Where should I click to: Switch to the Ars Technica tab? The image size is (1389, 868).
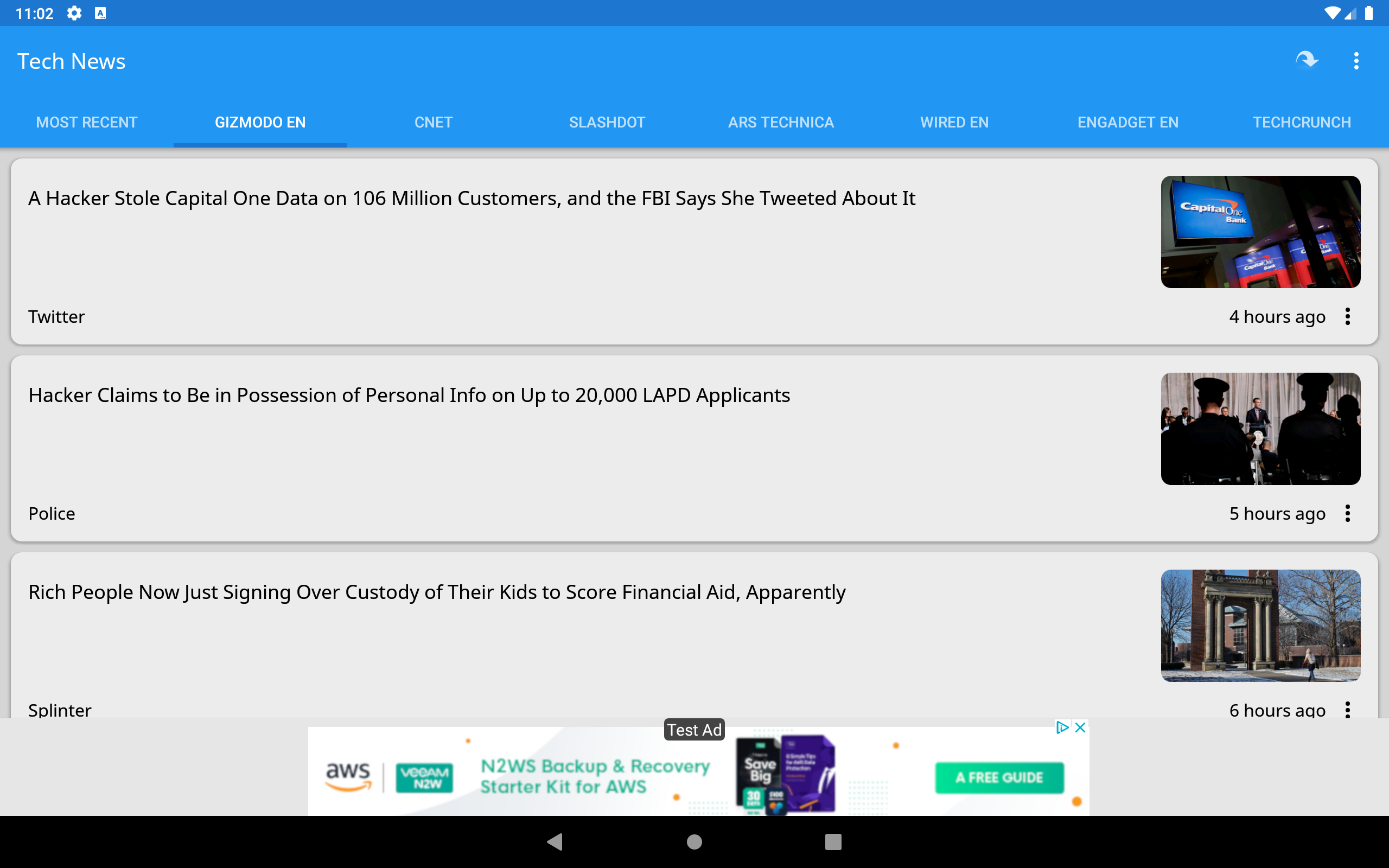[x=781, y=122]
